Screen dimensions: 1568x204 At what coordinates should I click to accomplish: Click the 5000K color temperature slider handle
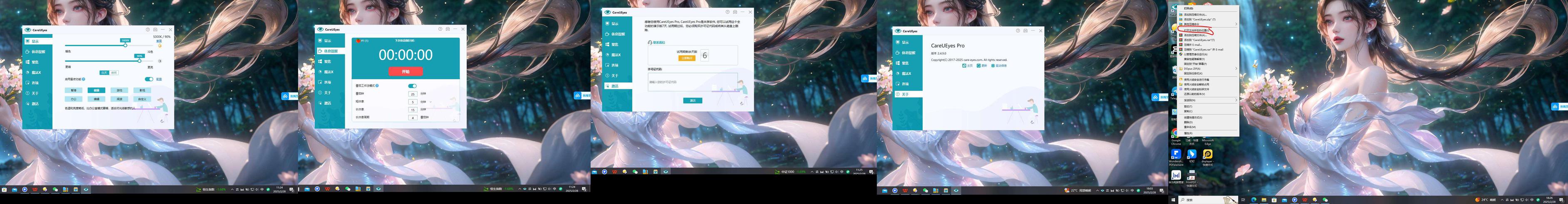(x=125, y=45)
